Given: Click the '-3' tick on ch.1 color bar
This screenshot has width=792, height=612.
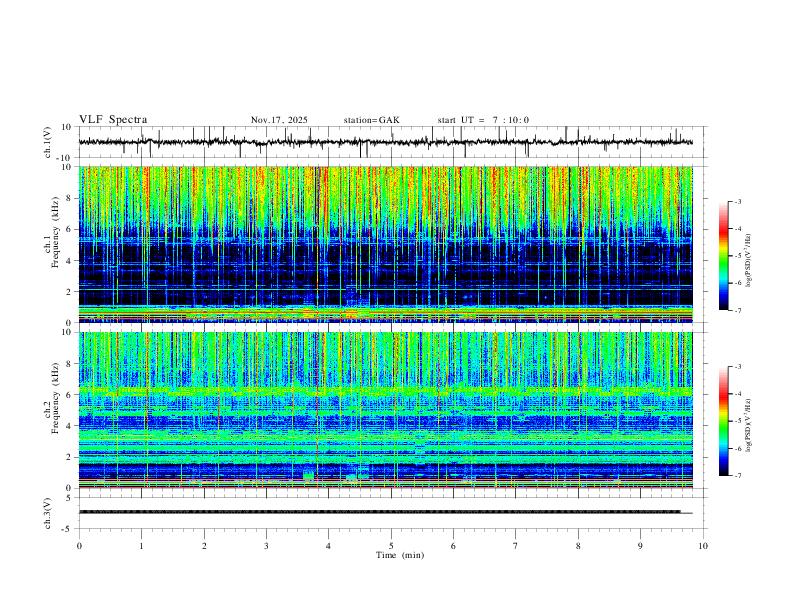Looking at the screenshot, I should coord(738,201).
